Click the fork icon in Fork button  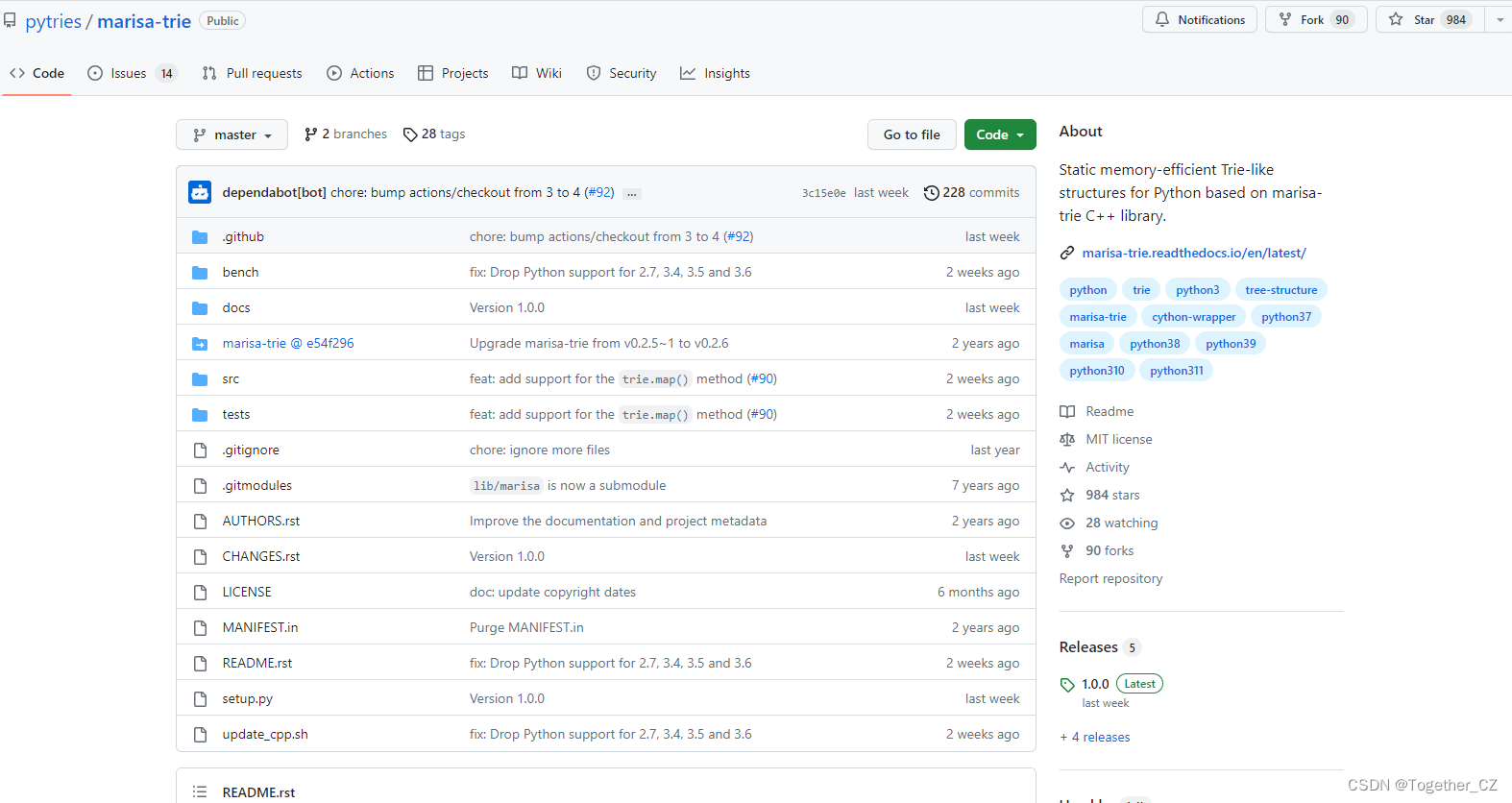click(1285, 19)
